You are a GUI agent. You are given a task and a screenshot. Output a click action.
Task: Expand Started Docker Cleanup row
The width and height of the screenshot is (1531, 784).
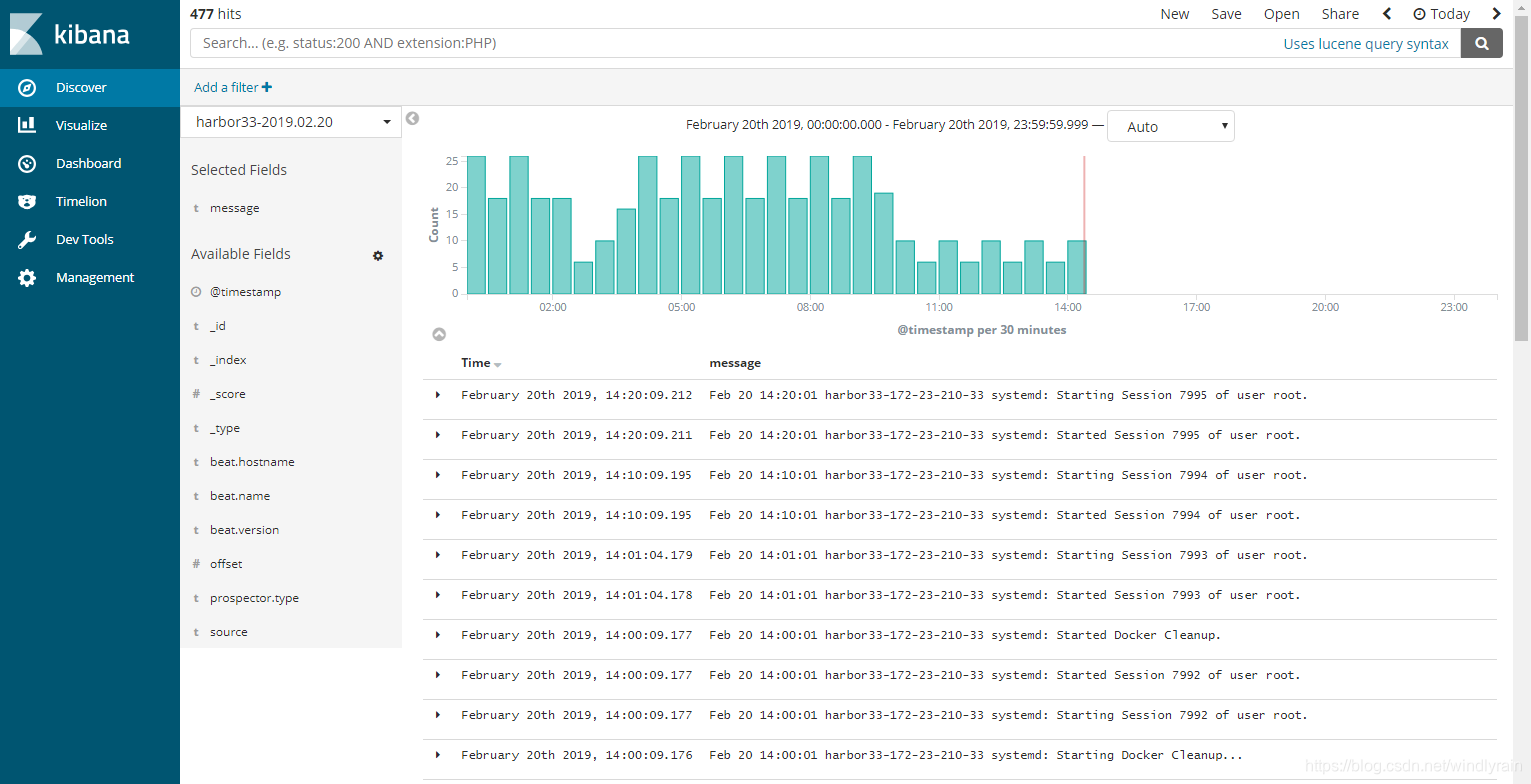[x=438, y=635]
